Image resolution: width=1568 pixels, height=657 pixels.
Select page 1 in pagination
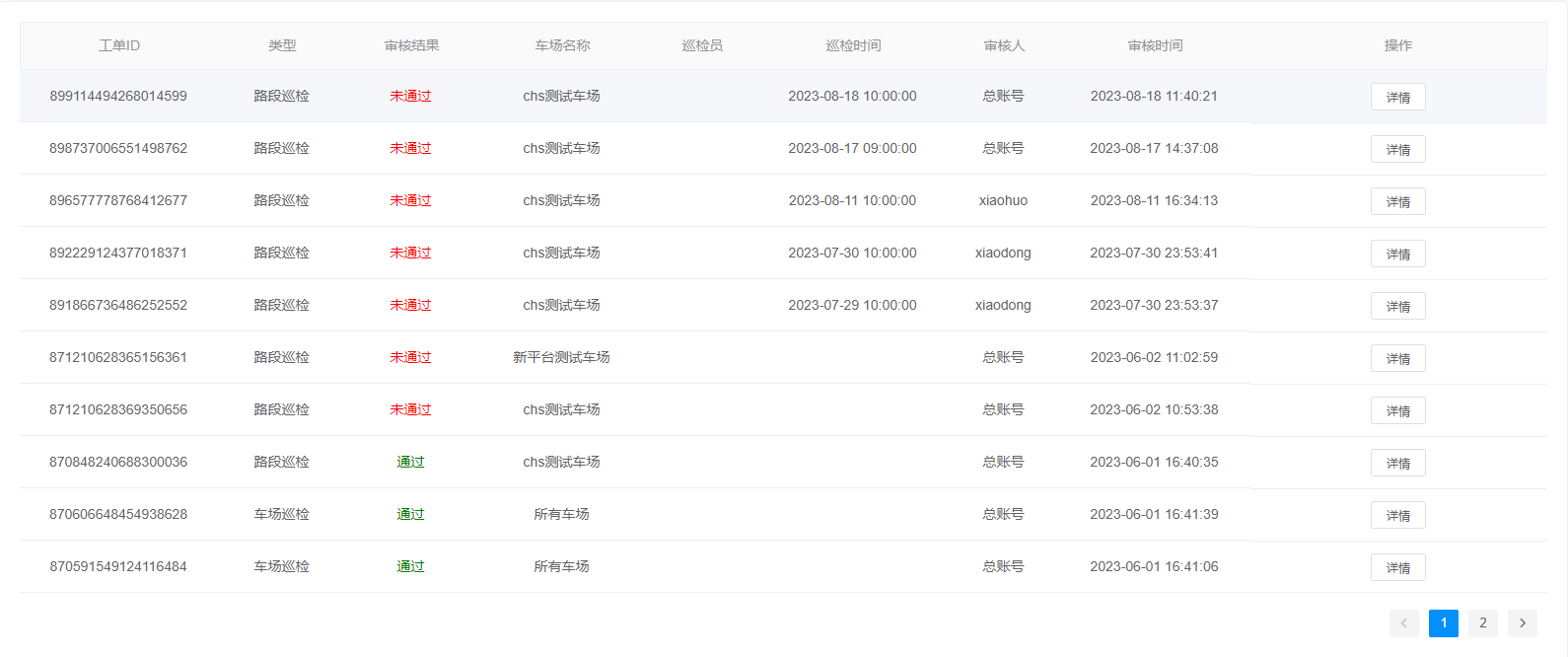point(1443,622)
